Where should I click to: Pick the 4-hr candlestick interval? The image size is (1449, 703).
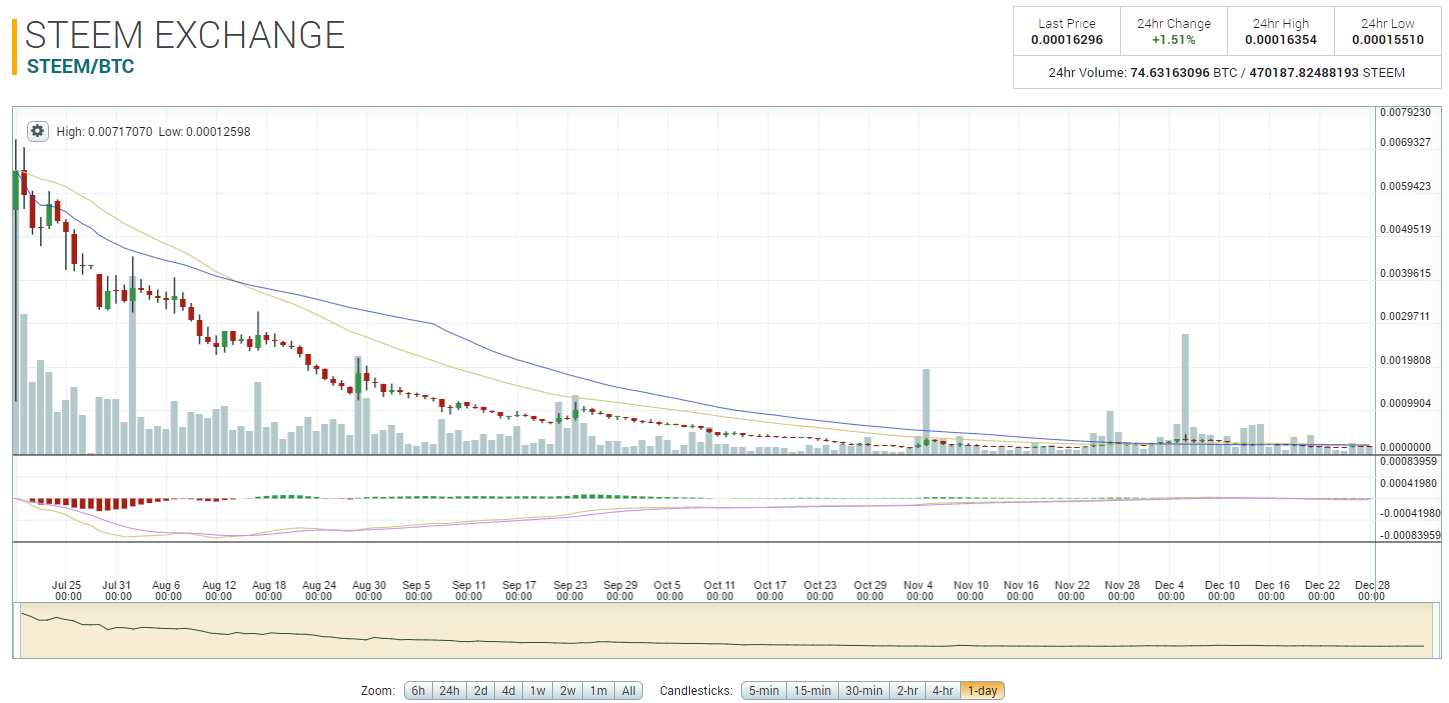coord(942,690)
